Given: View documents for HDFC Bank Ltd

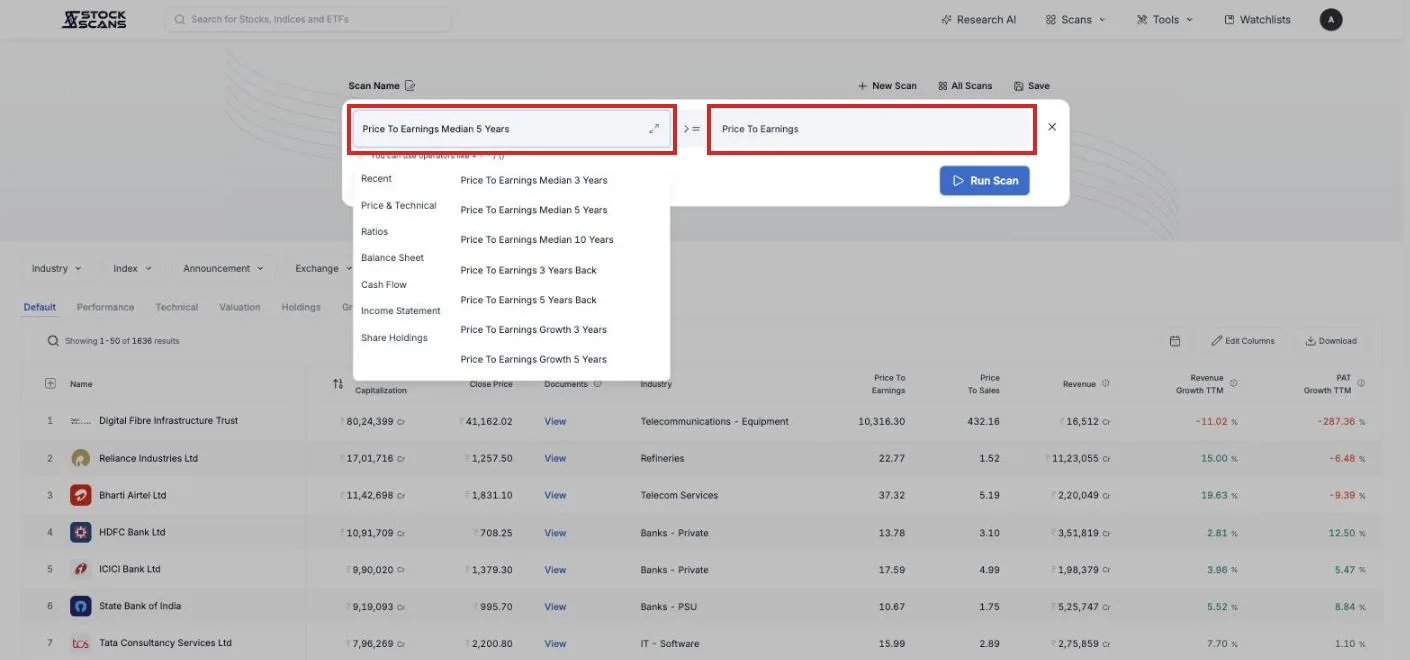Looking at the screenshot, I should tap(555, 533).
